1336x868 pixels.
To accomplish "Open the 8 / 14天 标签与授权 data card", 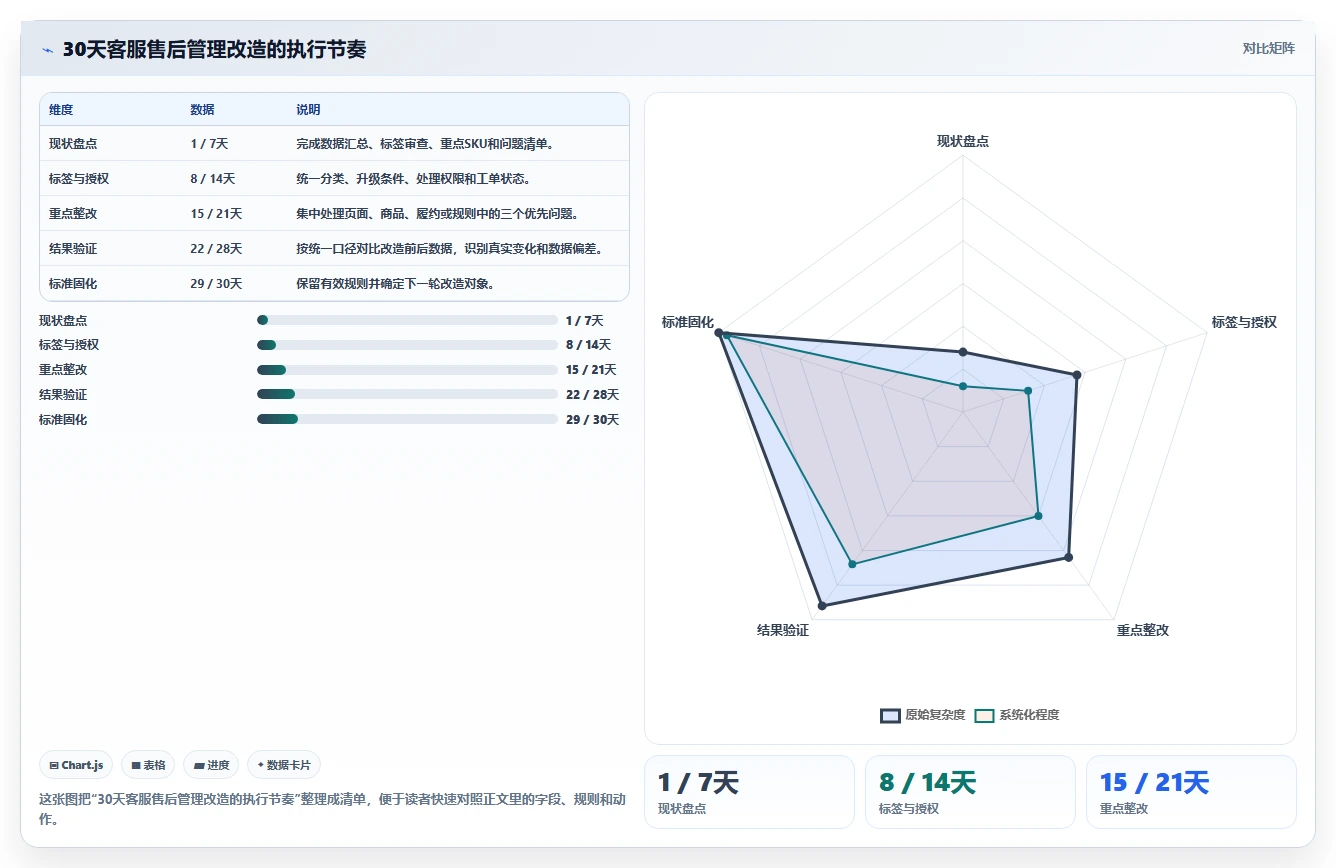I will [x=970, y=792].
